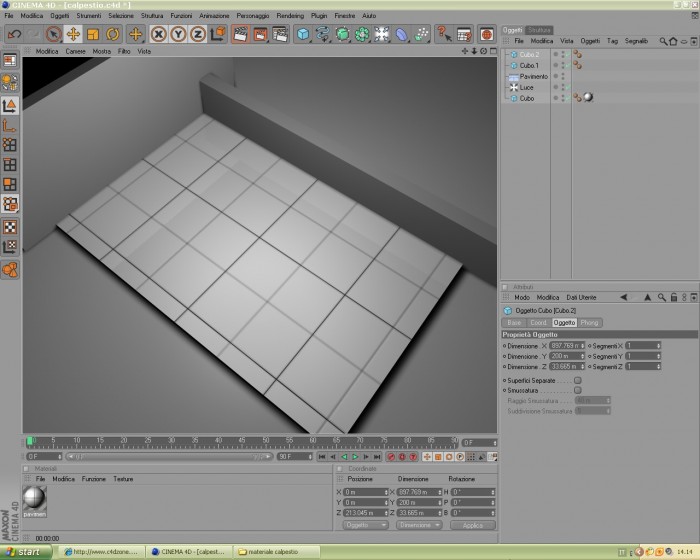Open the Oggetto dropdown in Coordinate panel
700x560 pixels.
coord(365,525)
